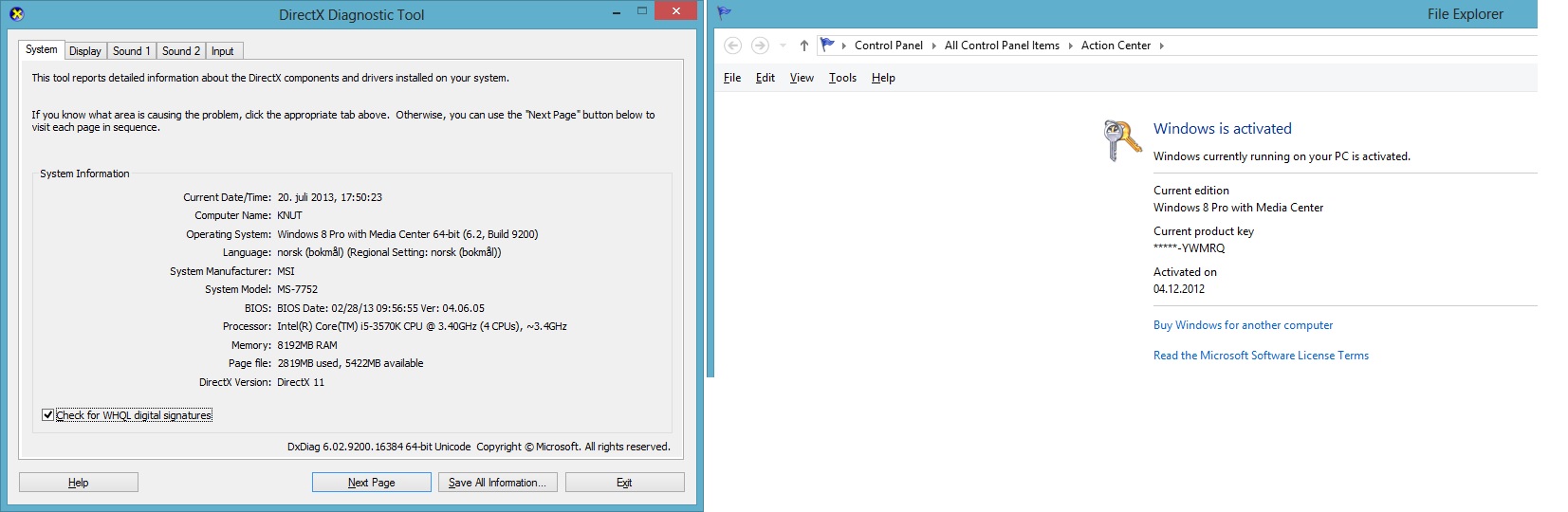Click the Back arrow in File Explorer

tap(732, 46)
